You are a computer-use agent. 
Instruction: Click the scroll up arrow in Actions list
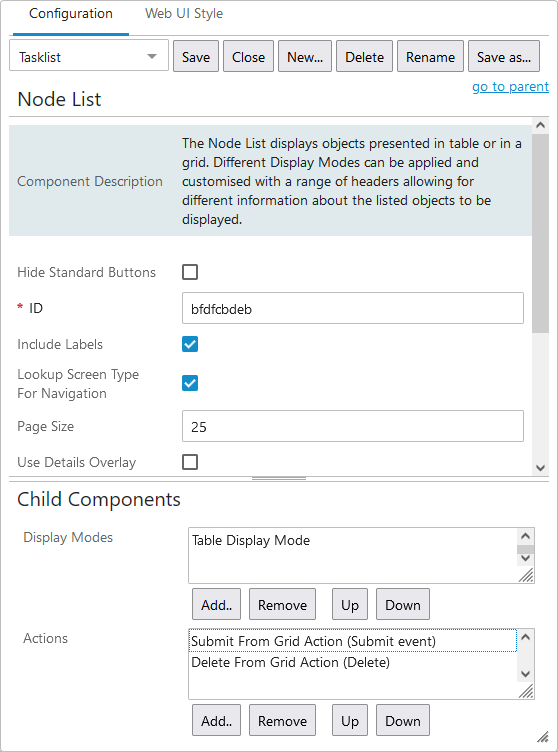(x=525, y=637)
